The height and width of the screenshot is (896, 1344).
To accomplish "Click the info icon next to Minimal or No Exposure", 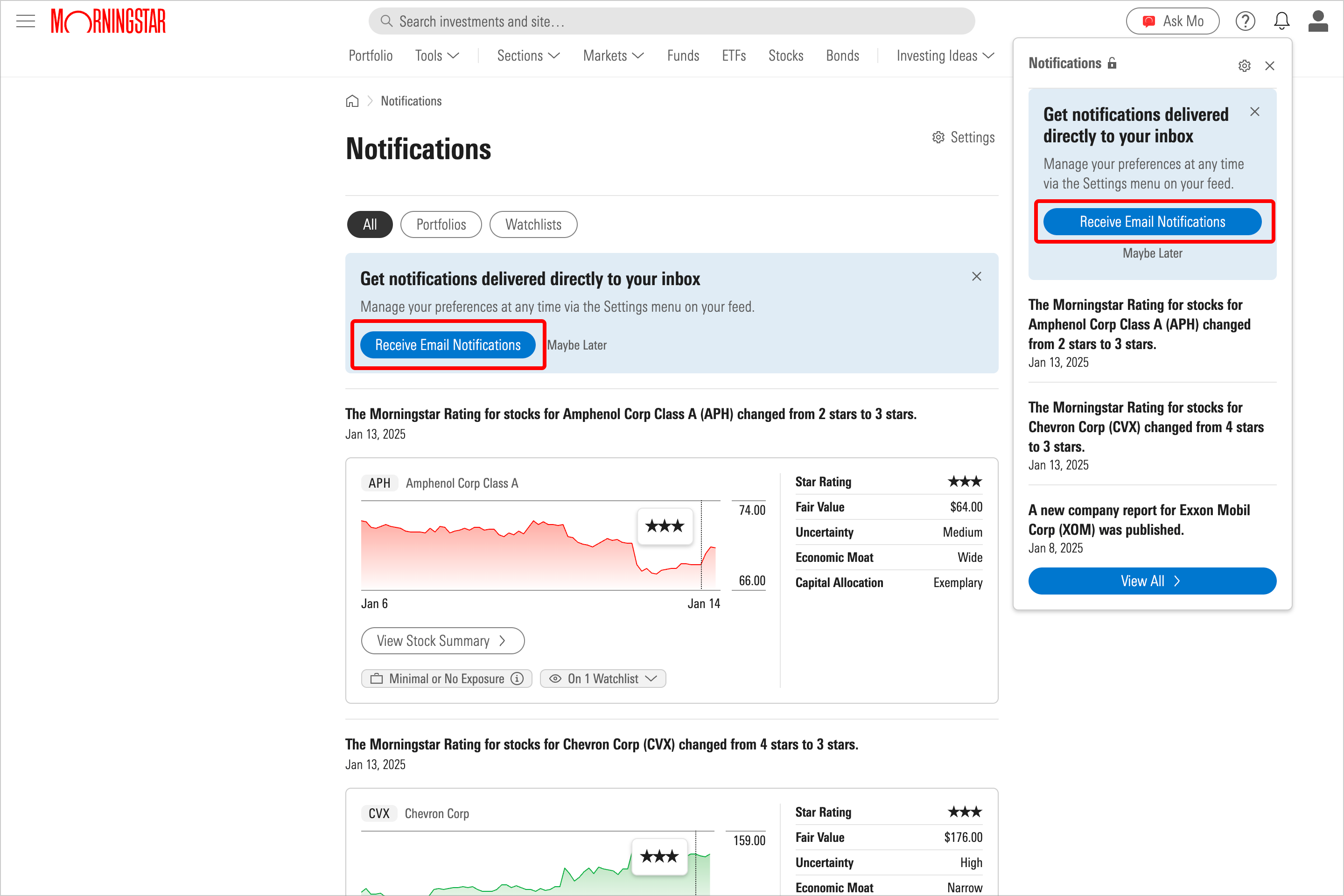I will 518,678.
